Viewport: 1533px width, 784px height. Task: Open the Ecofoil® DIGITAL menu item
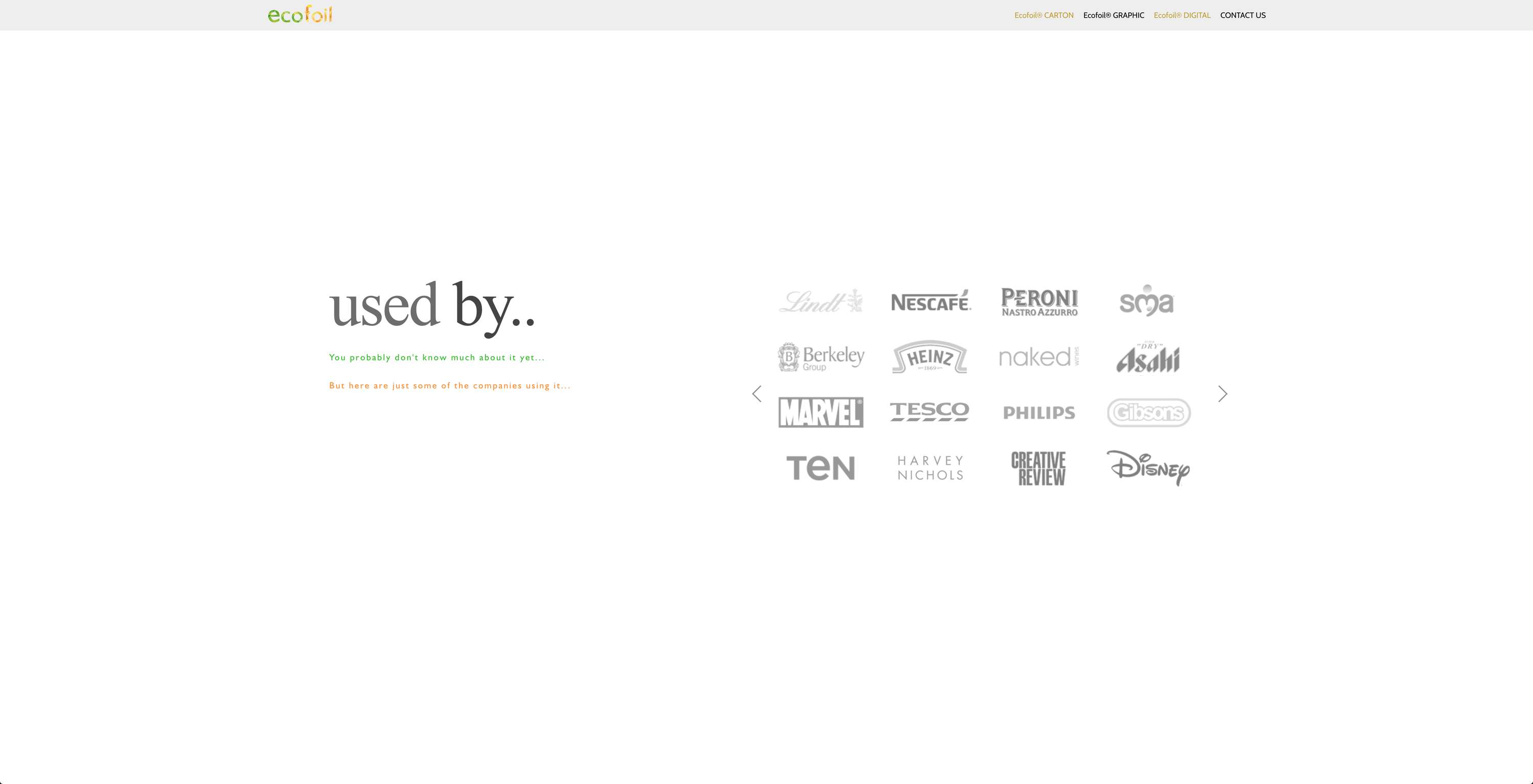point(1182,15)
